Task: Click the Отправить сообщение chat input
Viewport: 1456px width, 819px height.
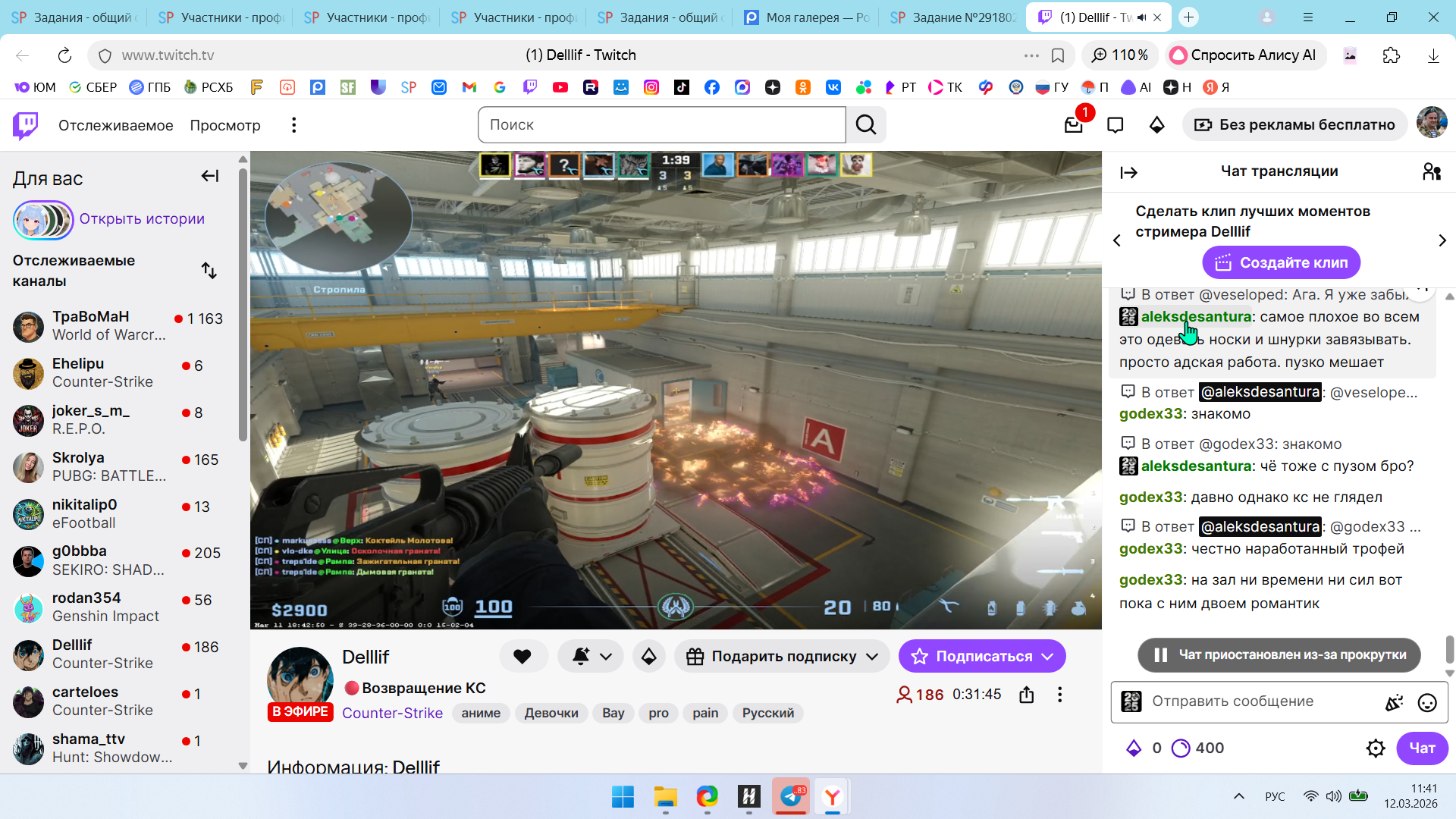Action: [1259, 701]
